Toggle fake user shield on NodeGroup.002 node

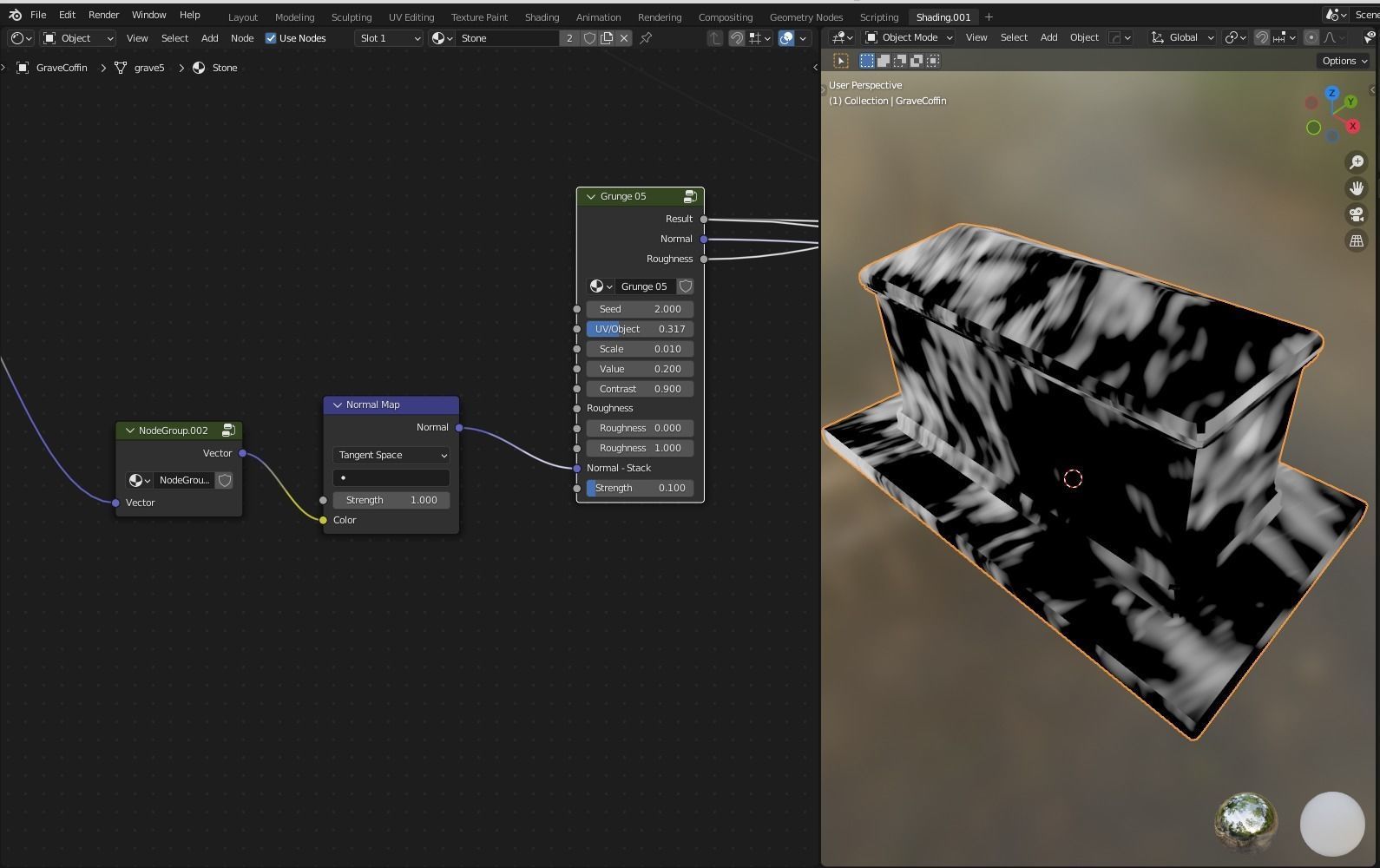(x=225, y=480)
